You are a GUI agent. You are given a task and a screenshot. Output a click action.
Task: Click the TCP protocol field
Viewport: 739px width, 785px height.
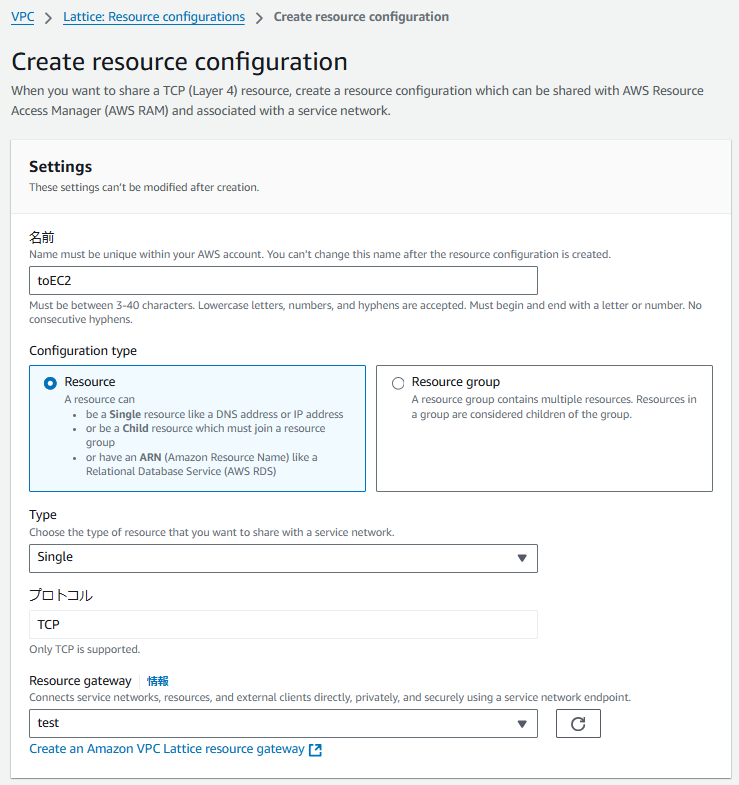click(283, 624)
